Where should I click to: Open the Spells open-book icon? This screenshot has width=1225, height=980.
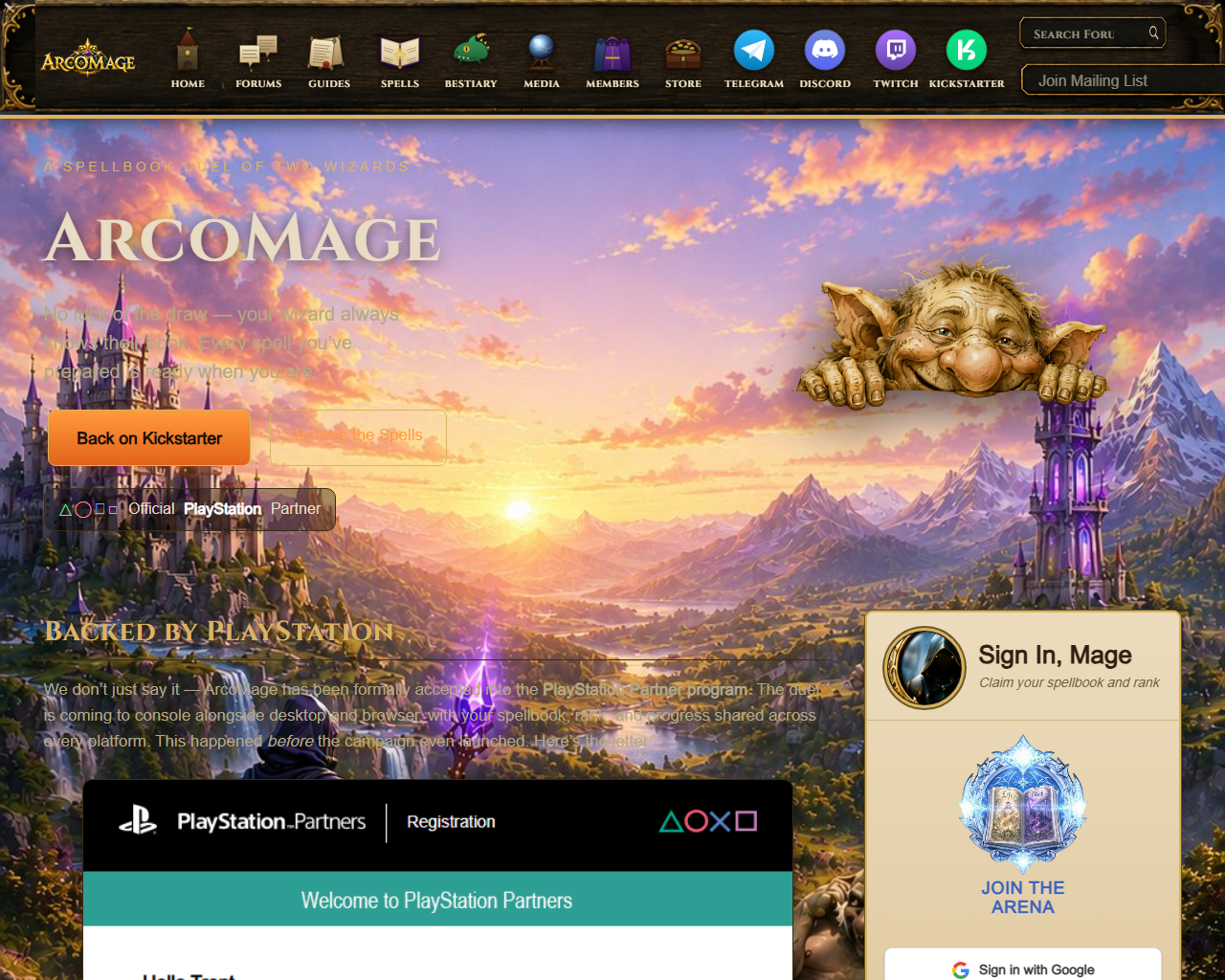point(400,53)
